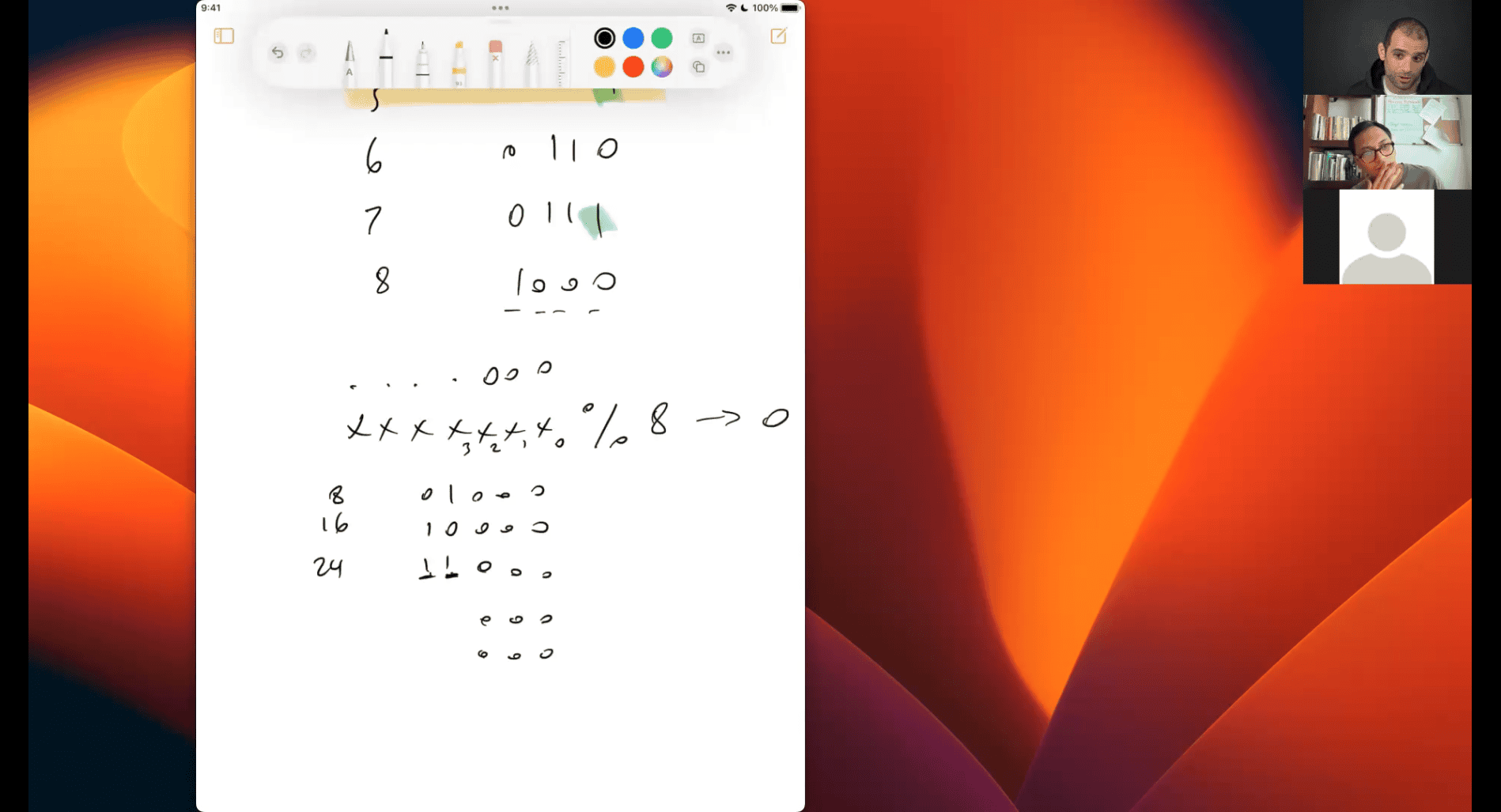
Task: Select top presenter video thumbnail
Action: coord(1387,47)
